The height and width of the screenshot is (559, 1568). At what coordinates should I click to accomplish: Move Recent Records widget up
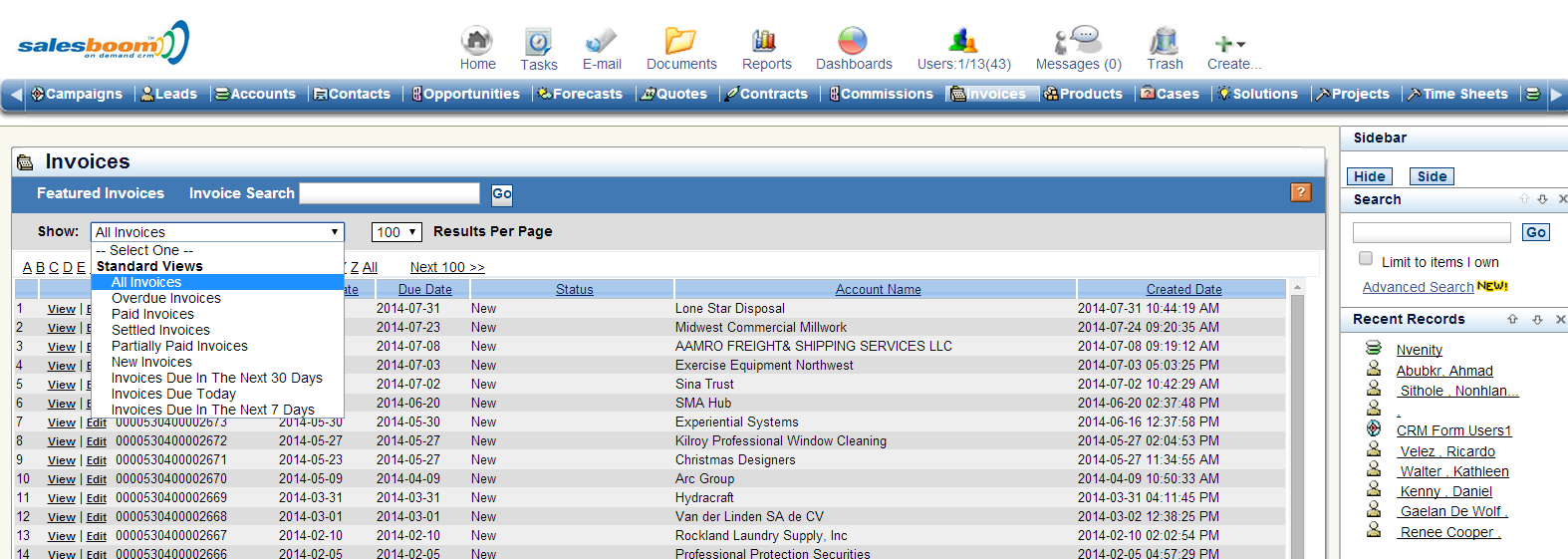pyautogui.click(x=1512, y=319)
